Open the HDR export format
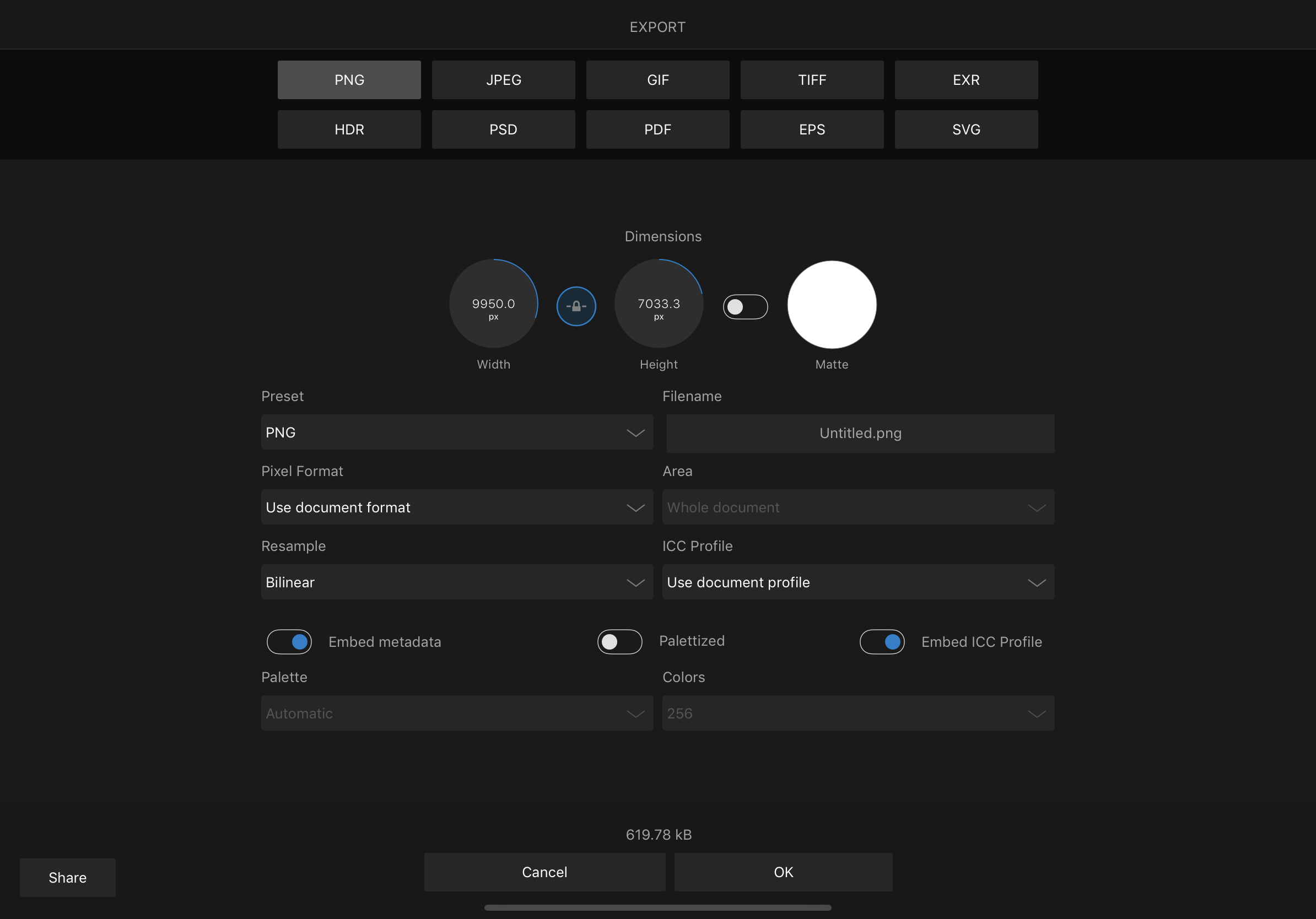Viewport: 1316px width, 919px height. 349,129
